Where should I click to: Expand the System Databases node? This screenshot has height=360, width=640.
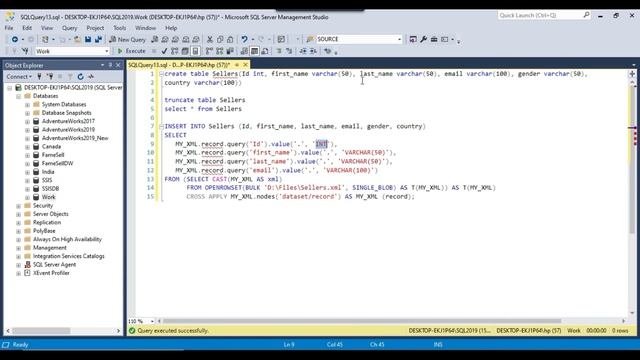(27, 105)
